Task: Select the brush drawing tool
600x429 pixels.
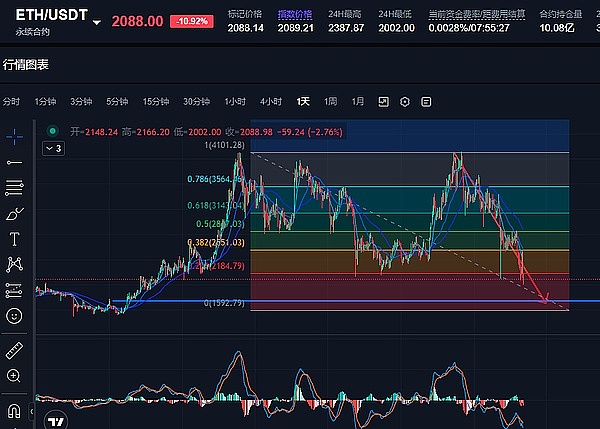Action: pyautogui.click(x=14, y=213)
